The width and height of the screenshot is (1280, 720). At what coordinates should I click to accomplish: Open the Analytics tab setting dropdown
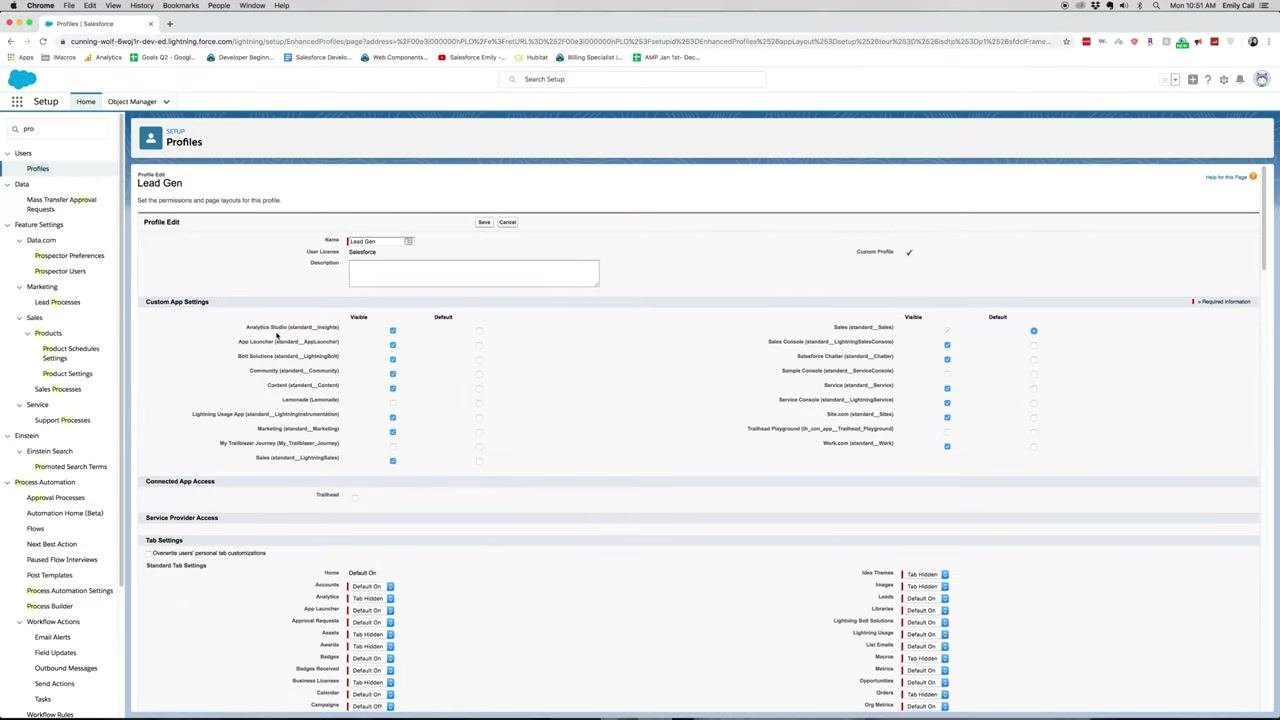(x=371, y=598)
